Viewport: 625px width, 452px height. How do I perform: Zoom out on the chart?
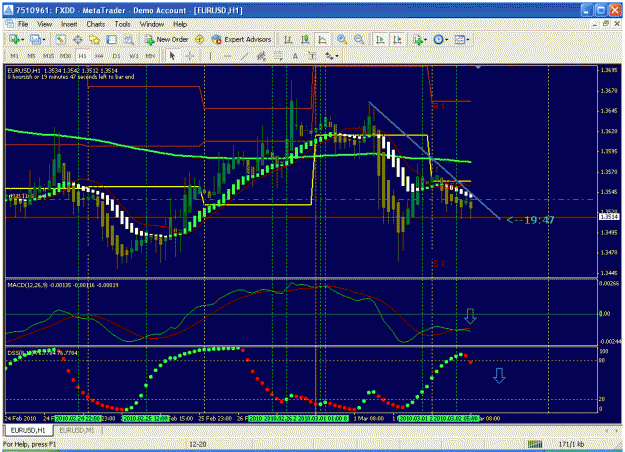[359, 39]
